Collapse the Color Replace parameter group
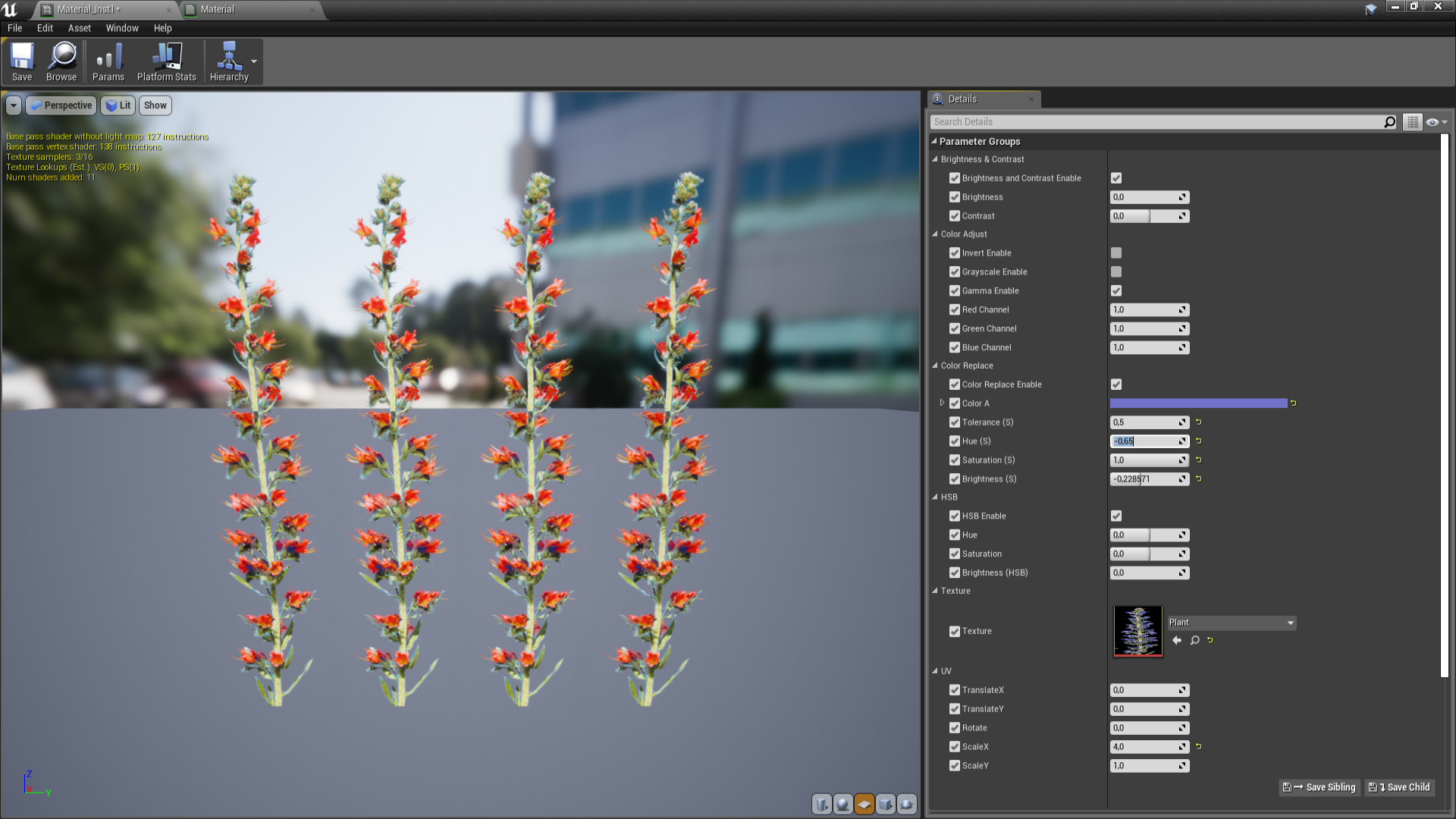Screen dimensions: 1456x819 tap(935, 366)
